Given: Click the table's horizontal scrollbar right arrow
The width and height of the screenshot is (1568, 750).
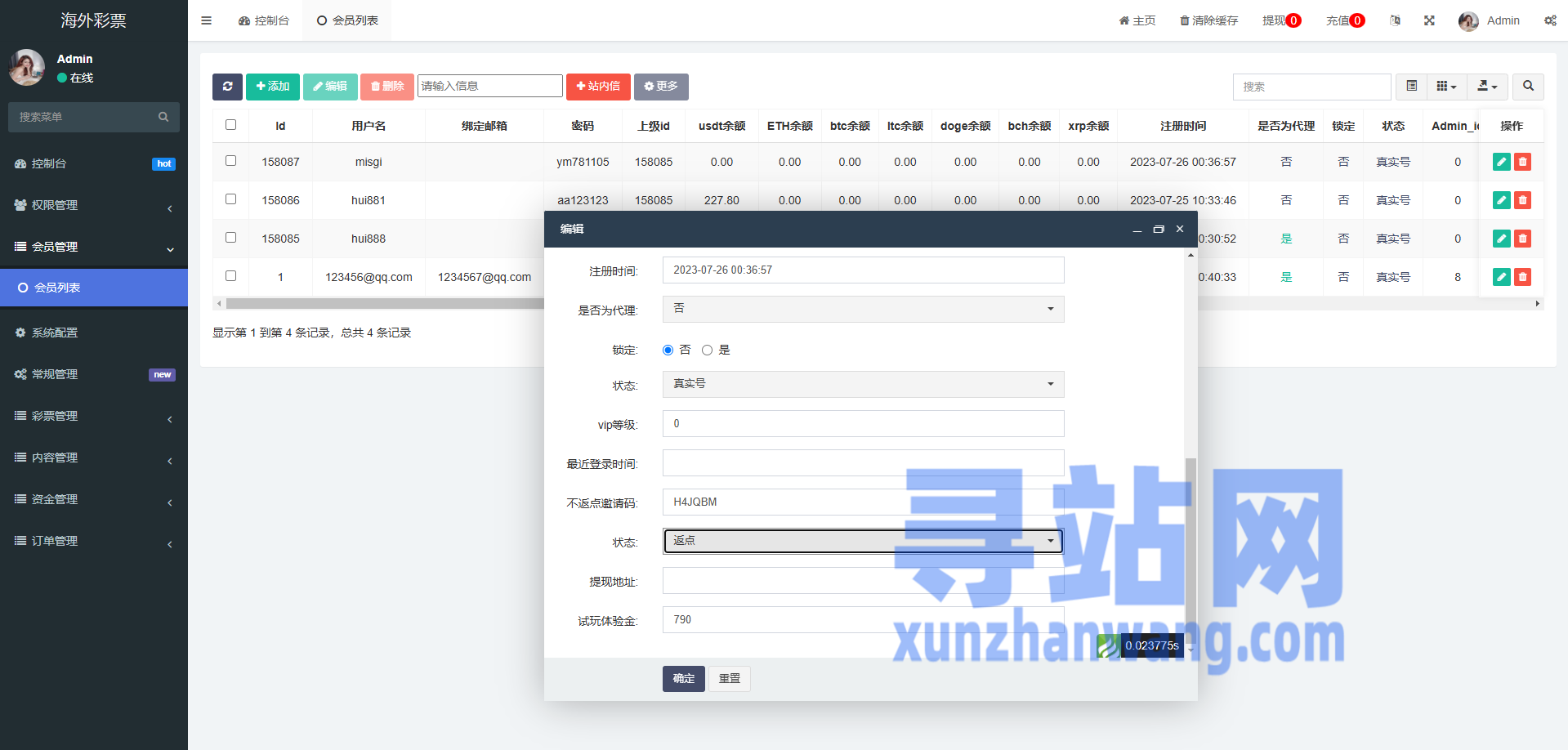Looking at the screenshot, I should pos(1537,303).
